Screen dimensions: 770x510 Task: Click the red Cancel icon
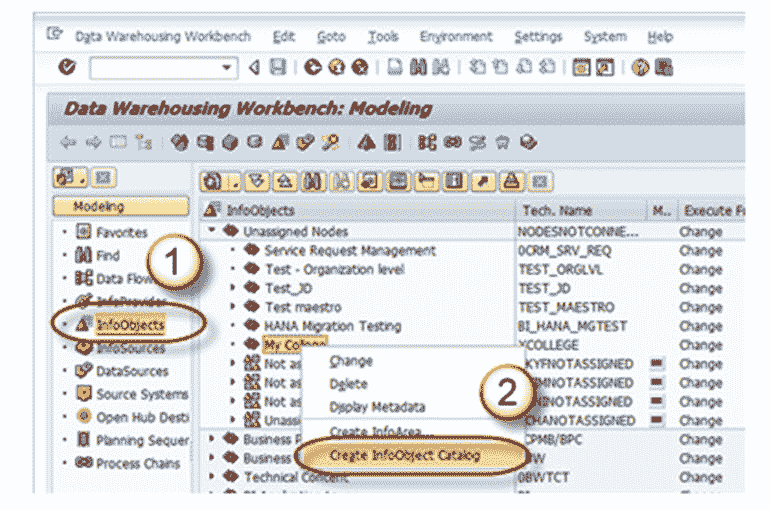360,67
